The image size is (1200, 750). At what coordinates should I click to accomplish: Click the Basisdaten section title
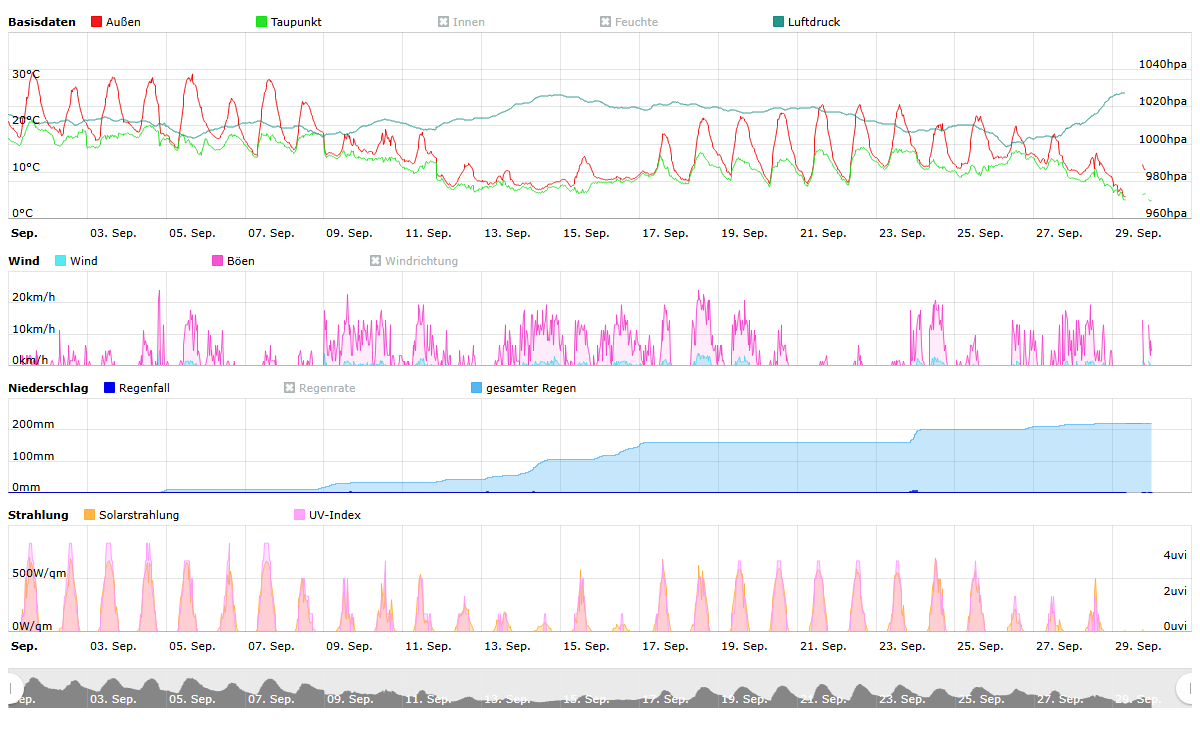point(42,22)
